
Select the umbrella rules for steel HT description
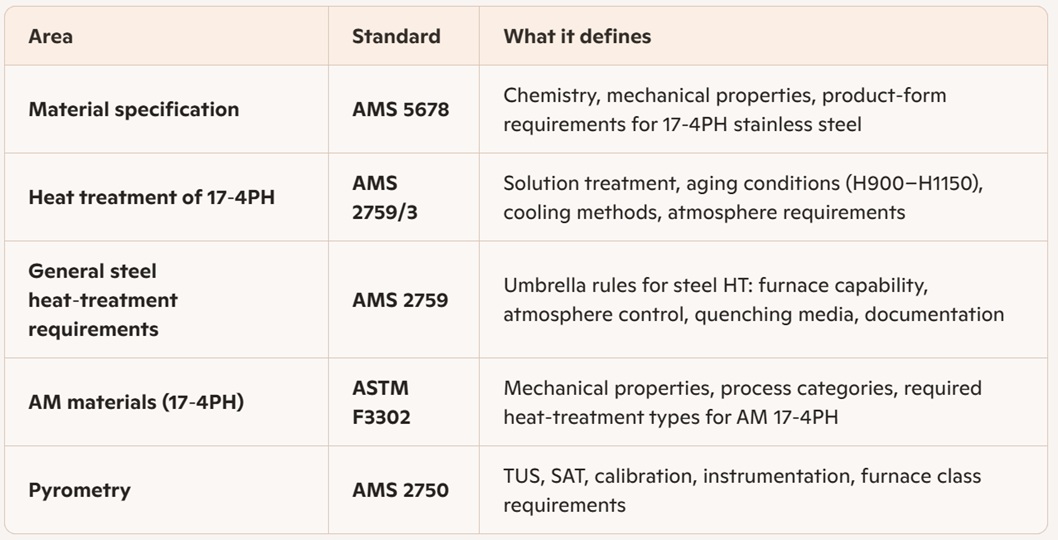click(x=754, y=300)
